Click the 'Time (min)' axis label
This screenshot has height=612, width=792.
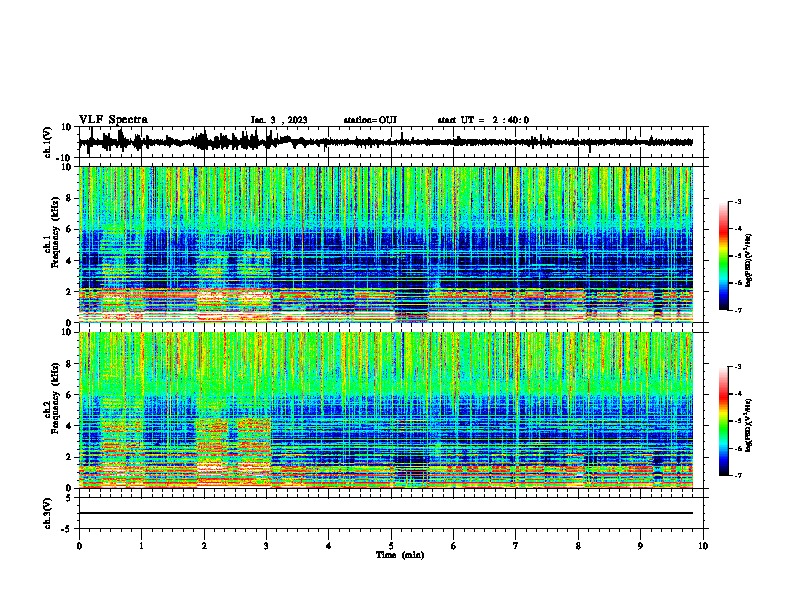coord(400,555)
